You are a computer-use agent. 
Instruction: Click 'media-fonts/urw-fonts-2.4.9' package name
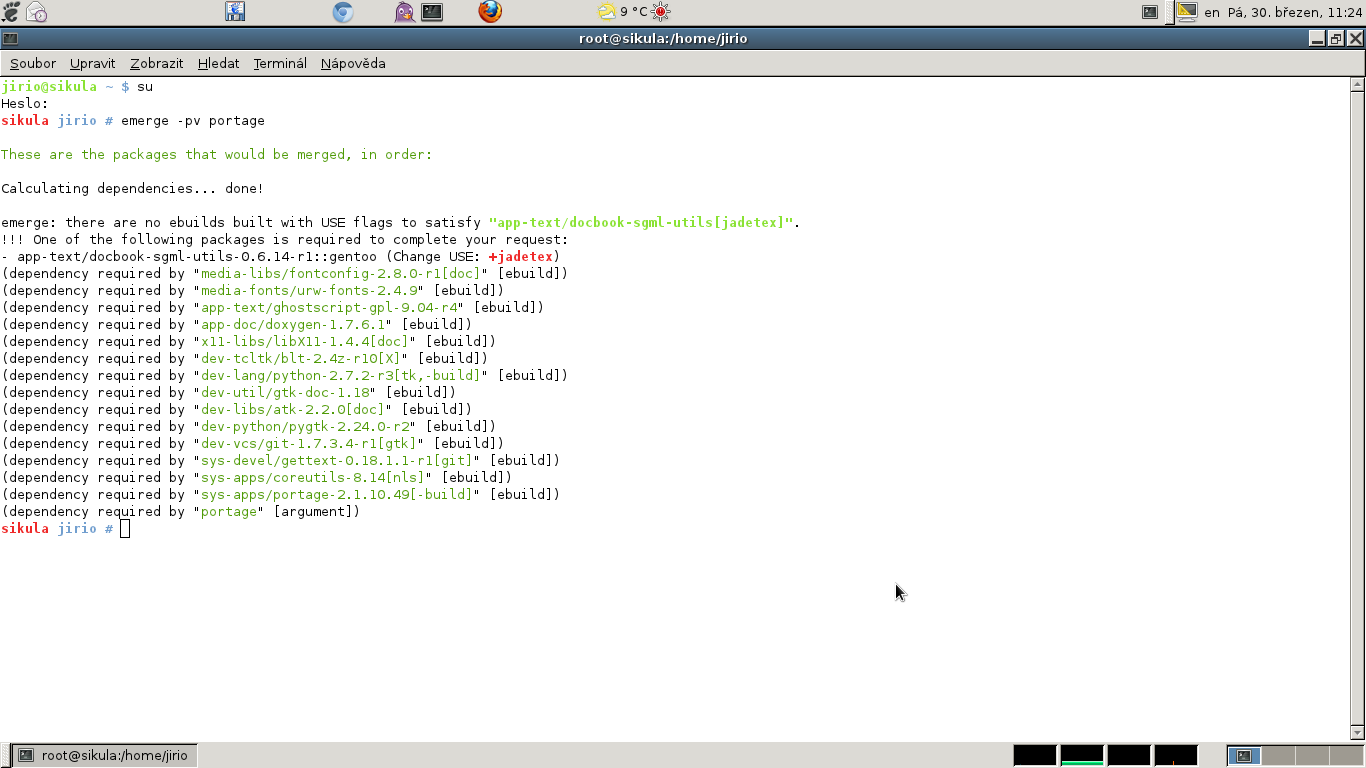(308, 290)
